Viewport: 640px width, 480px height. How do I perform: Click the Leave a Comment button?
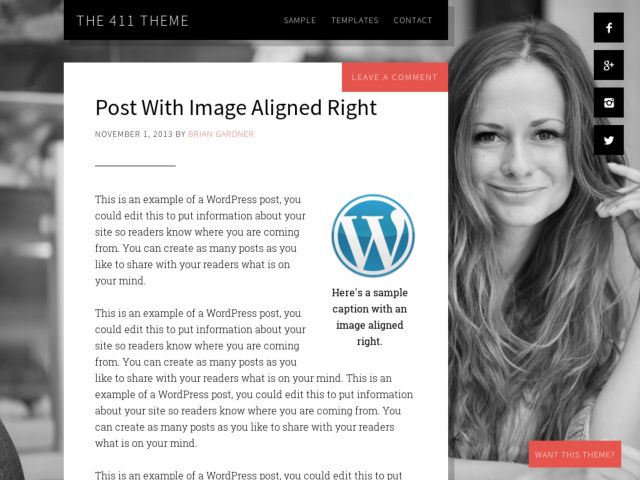(395, 77)
